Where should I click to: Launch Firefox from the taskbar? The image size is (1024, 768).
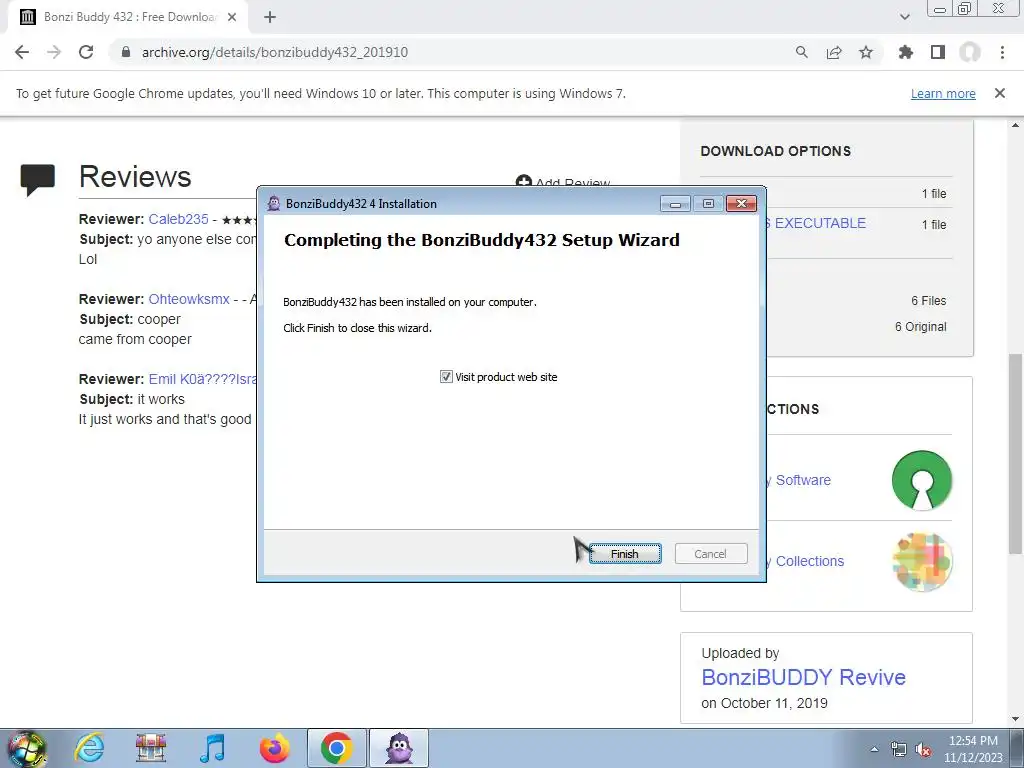coord(274,748)
